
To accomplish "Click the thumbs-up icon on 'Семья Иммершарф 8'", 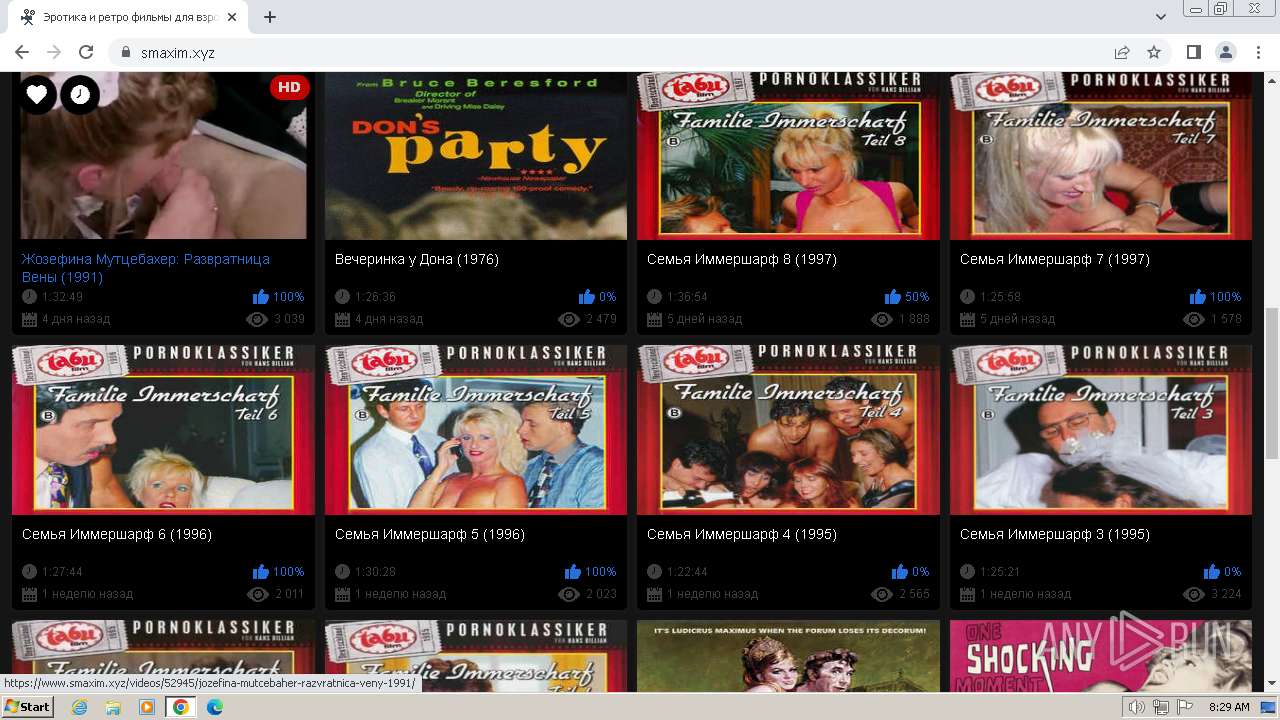I will tap(893, 297).
